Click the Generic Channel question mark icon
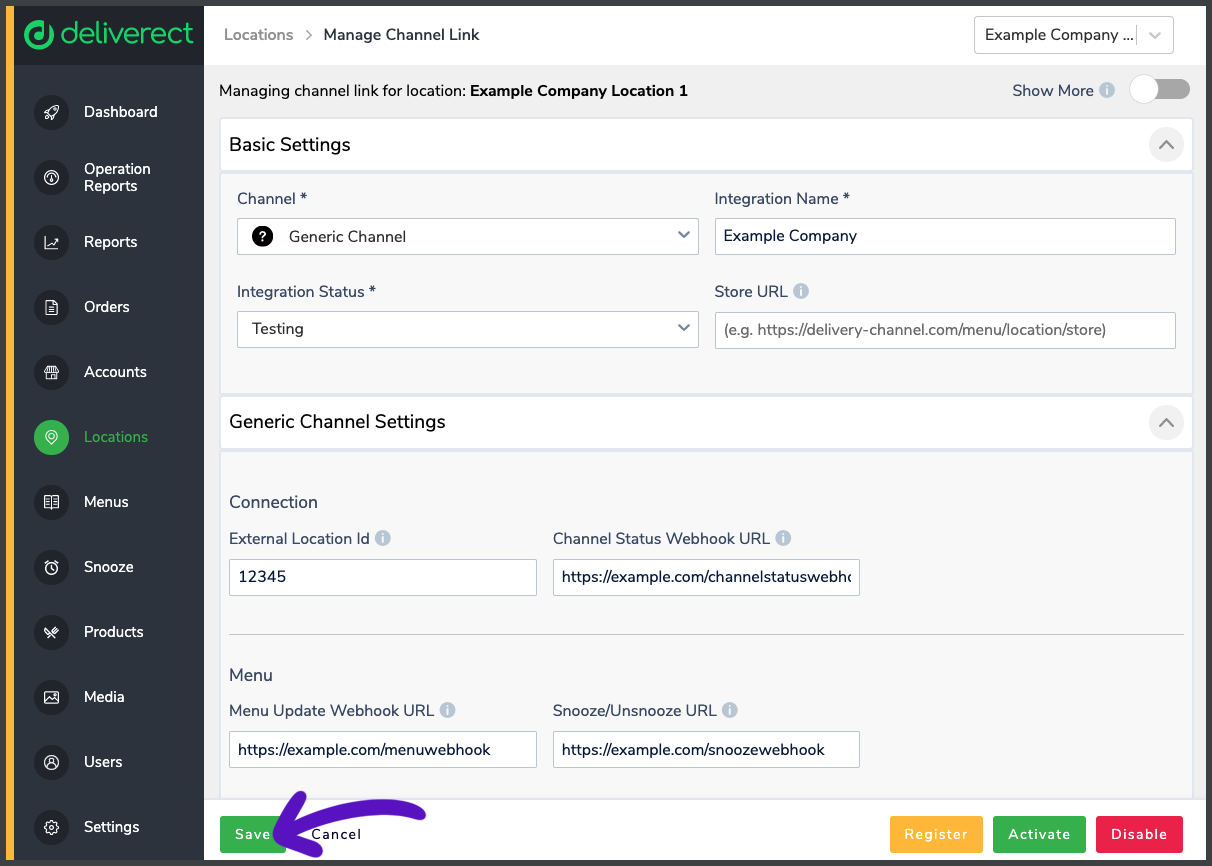The image size is (1212, 866). [x=262, y=236]
